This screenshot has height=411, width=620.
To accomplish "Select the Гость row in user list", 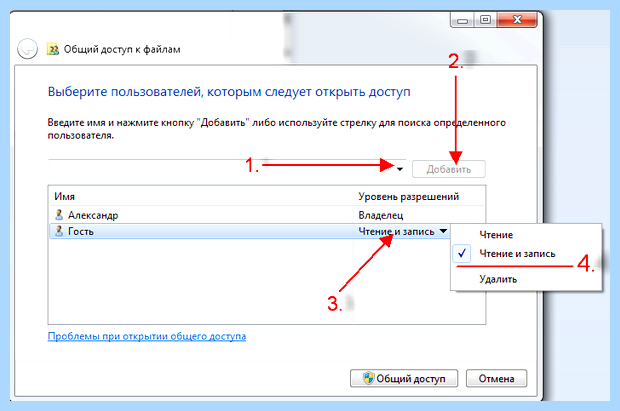I will (x=250, y=231).
